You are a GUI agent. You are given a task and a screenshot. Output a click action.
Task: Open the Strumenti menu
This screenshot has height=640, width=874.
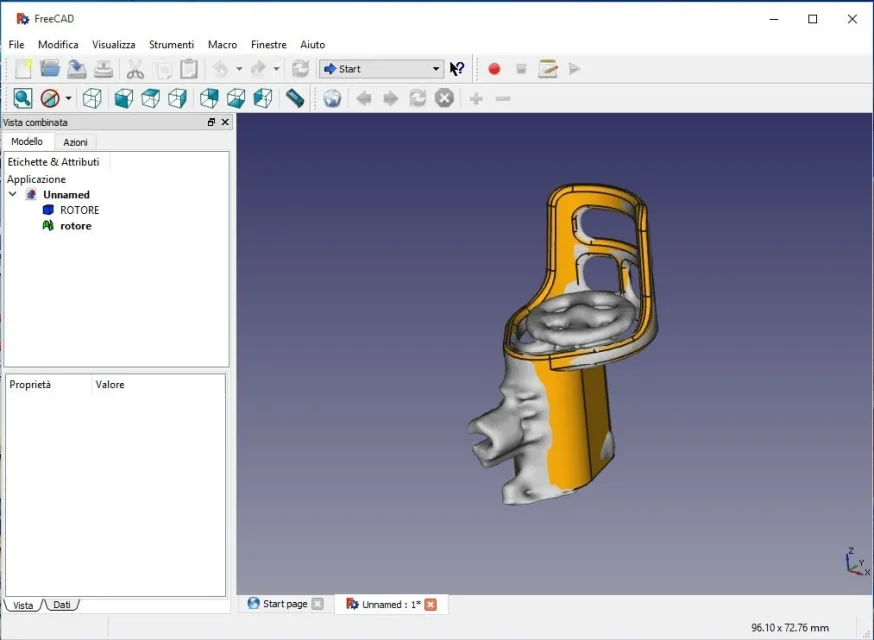pos(171,44)
